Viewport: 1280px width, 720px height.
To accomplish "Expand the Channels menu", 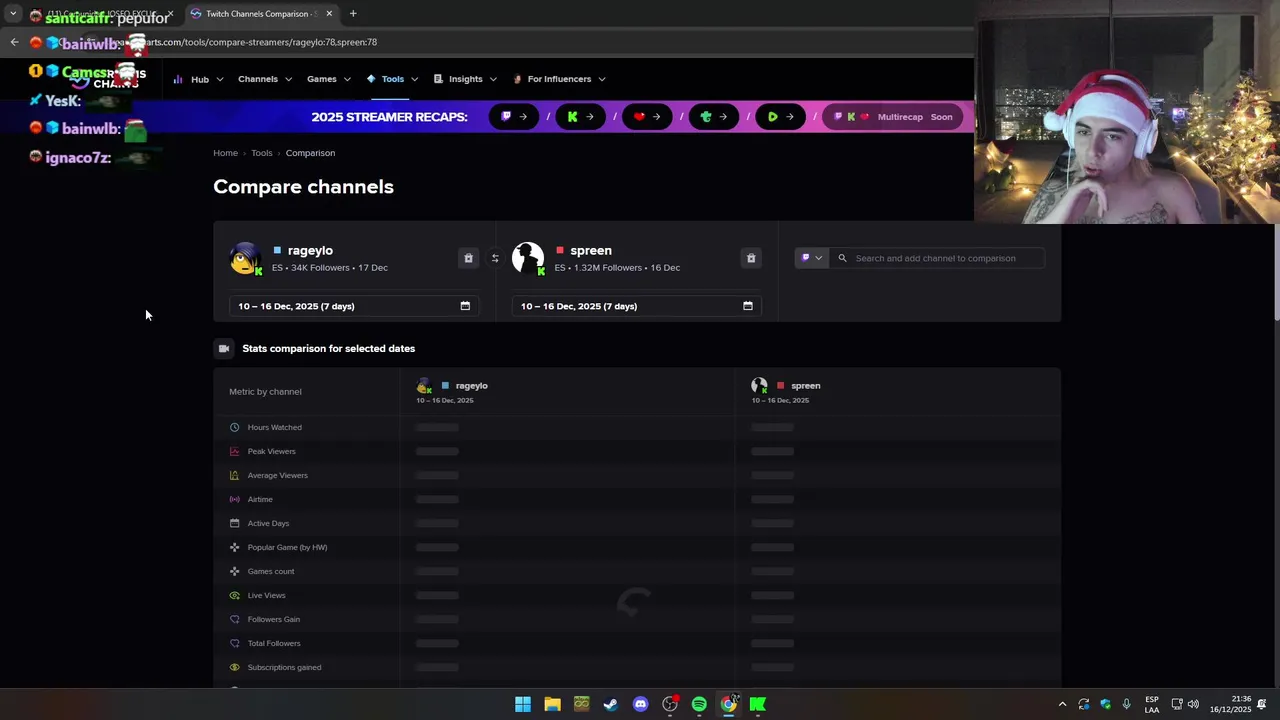I will point(265,79).
